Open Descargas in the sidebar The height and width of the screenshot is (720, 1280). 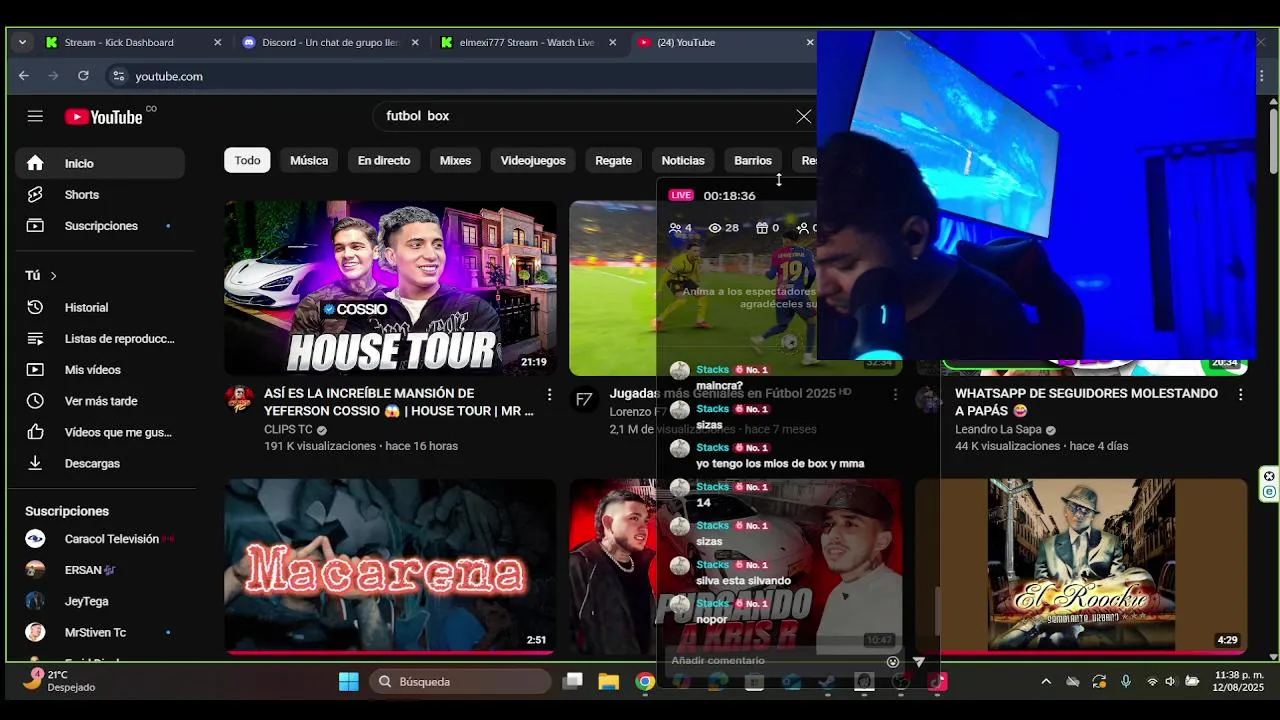click(x=100, y=463)
